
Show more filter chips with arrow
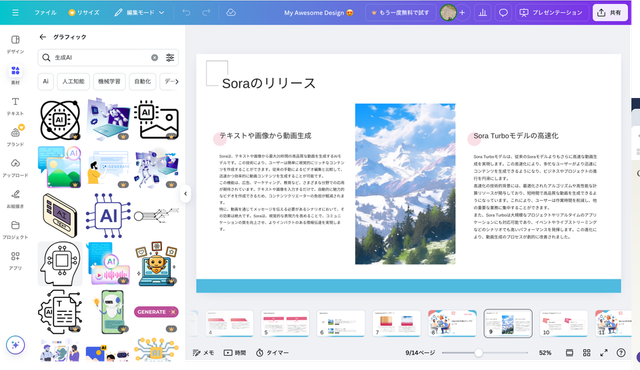(177, 81)
